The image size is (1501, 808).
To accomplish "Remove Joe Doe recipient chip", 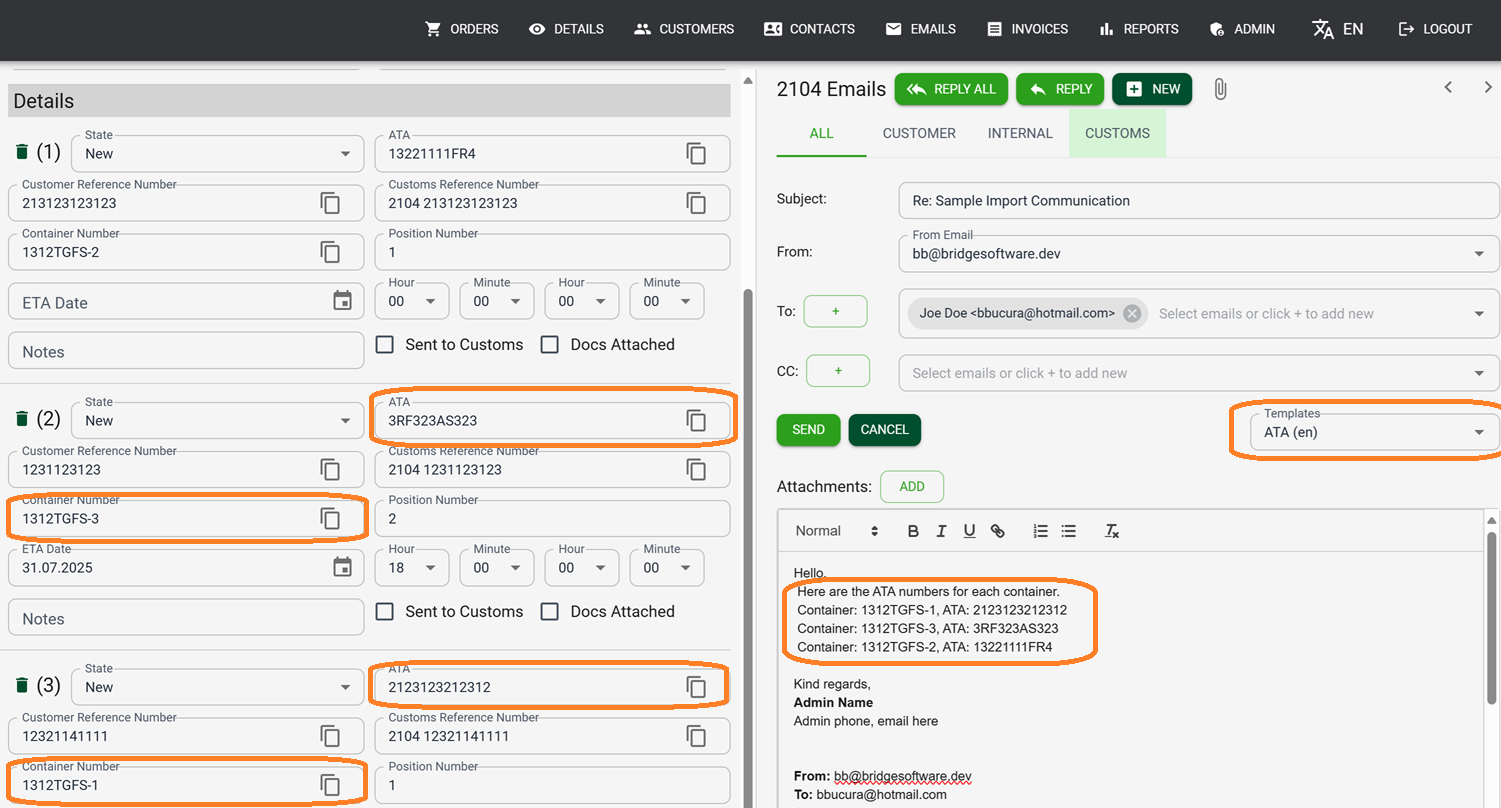I will [x=1131, y=314].
